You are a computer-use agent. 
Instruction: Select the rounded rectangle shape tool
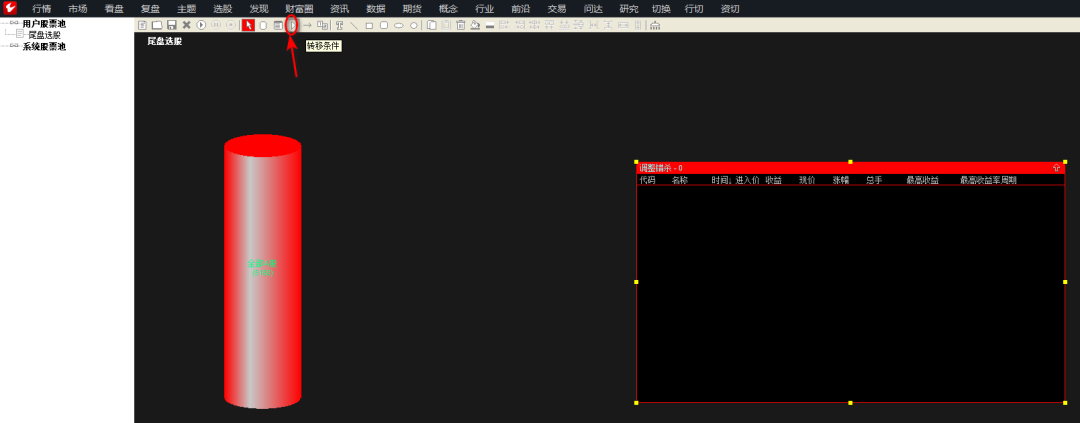(x=384, y=25)
